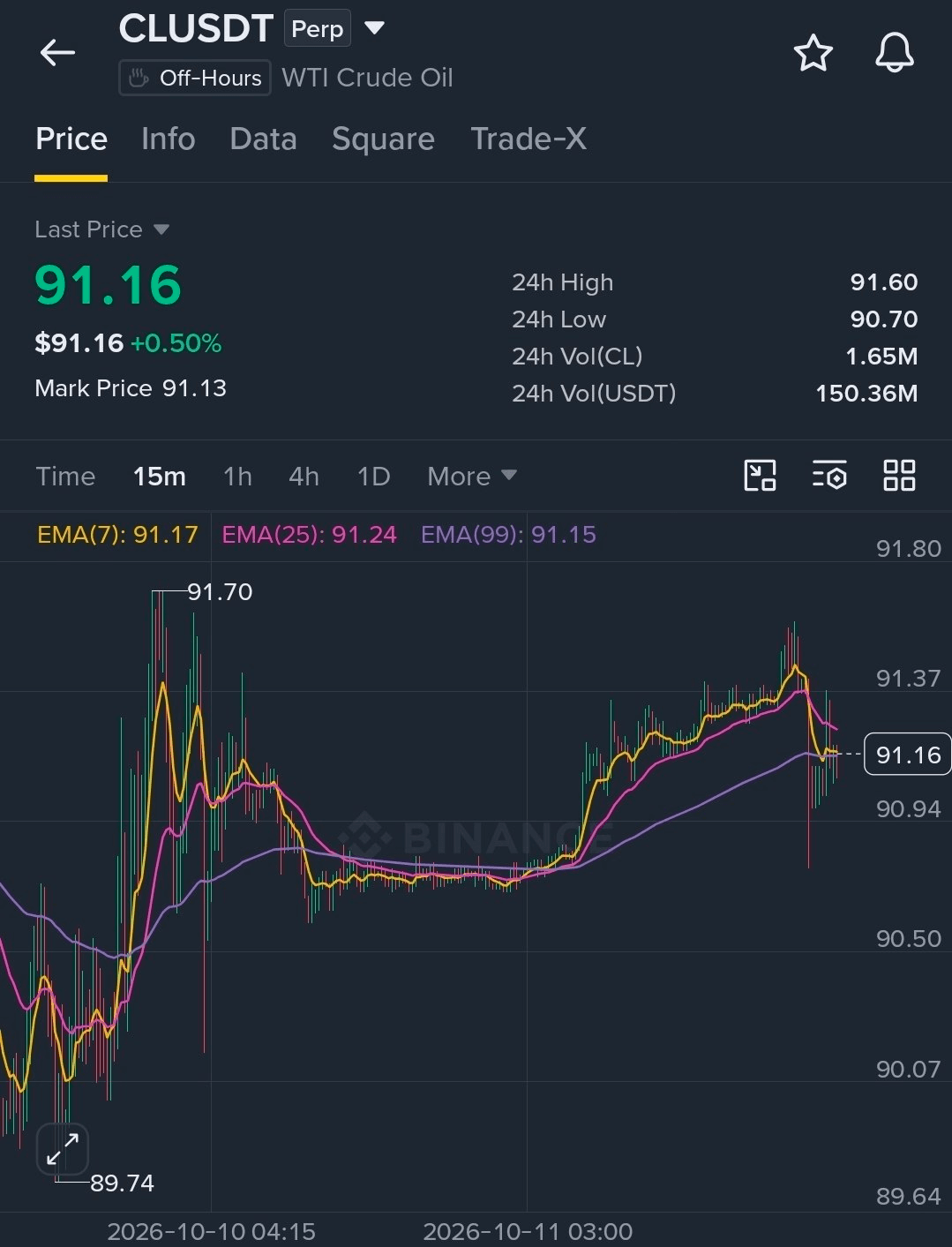Tap the Perp contract type label
Screen dimensions: 952x1247
tap(317, 29)
